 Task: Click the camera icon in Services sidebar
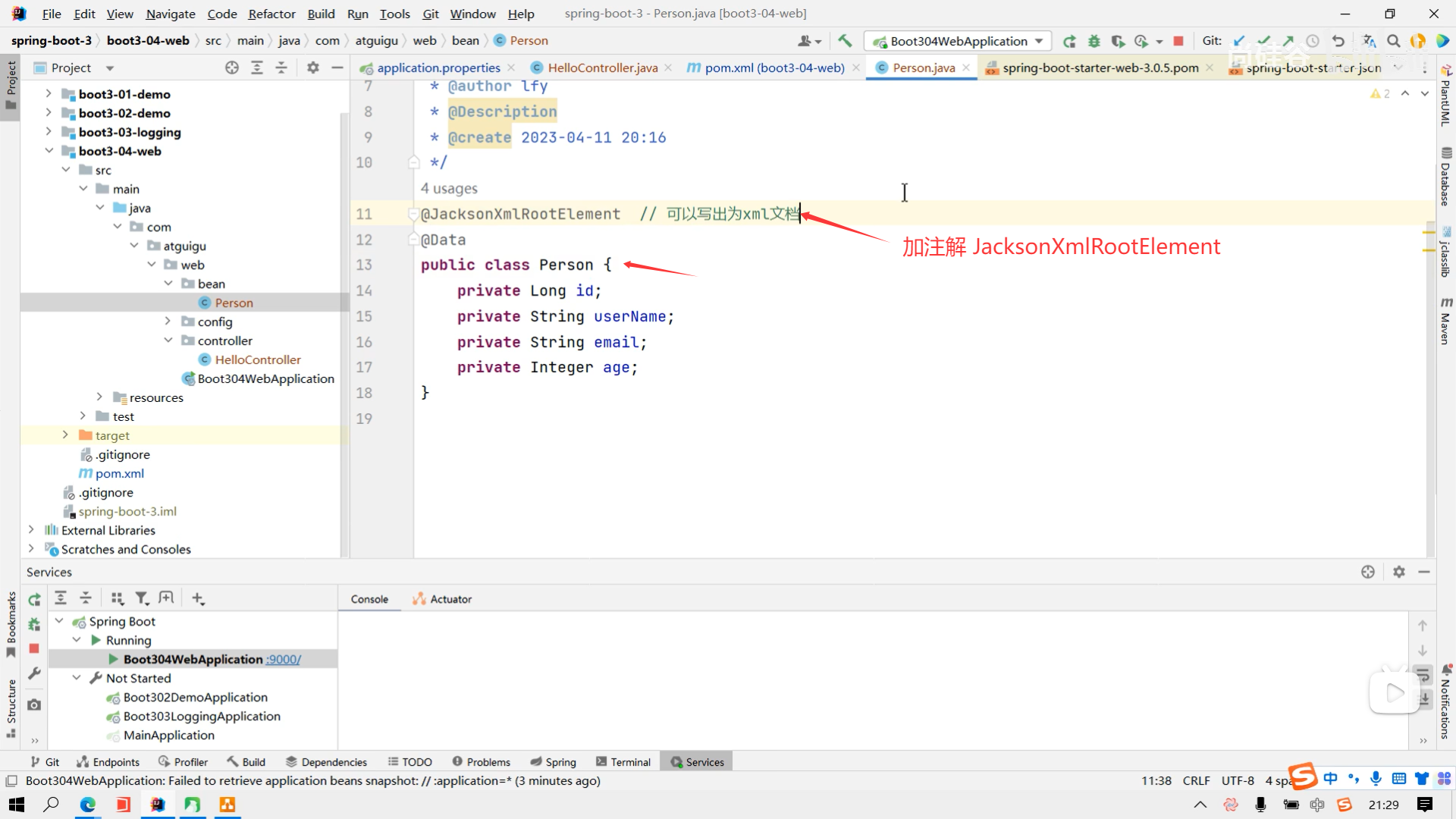pyautogui.click(x=34, y=704)
